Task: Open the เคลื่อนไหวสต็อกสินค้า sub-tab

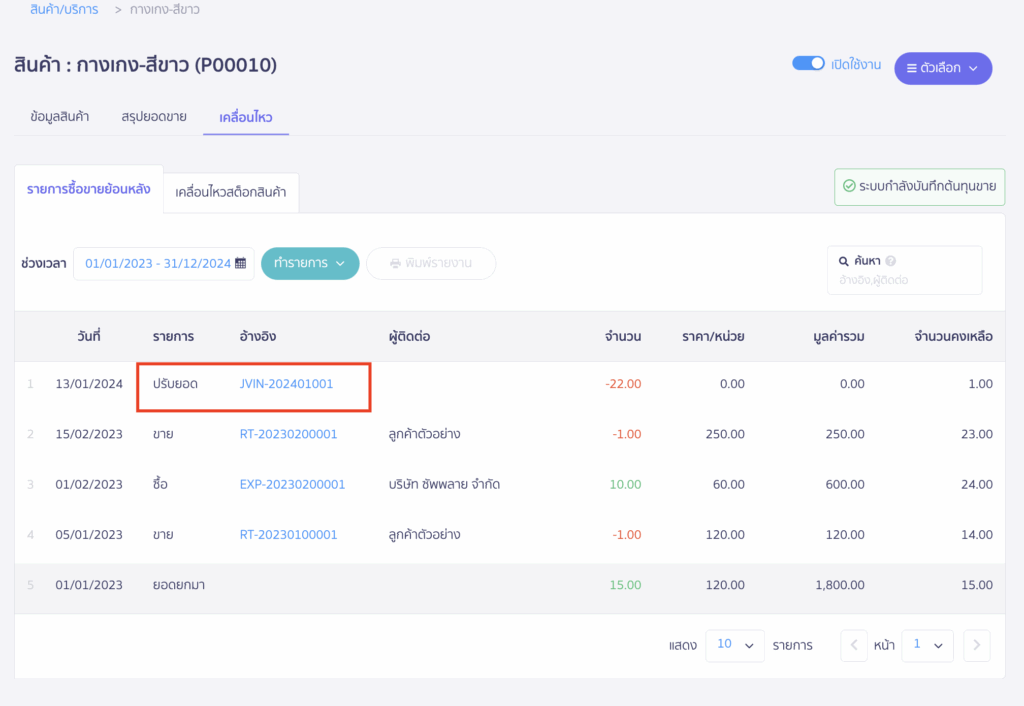Action: [x=231, y=192]
